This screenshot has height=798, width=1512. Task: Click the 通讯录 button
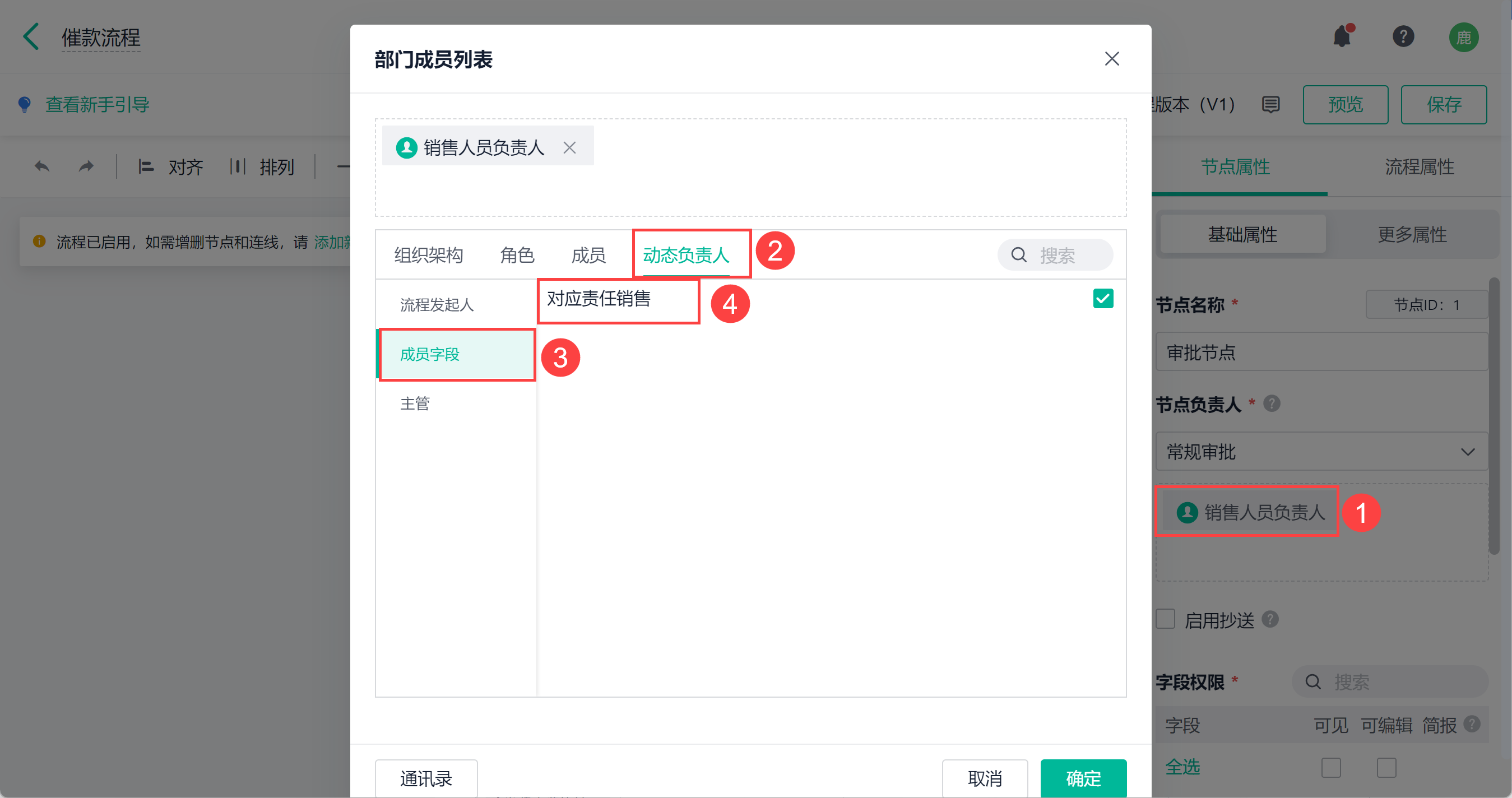click(426, 778)
